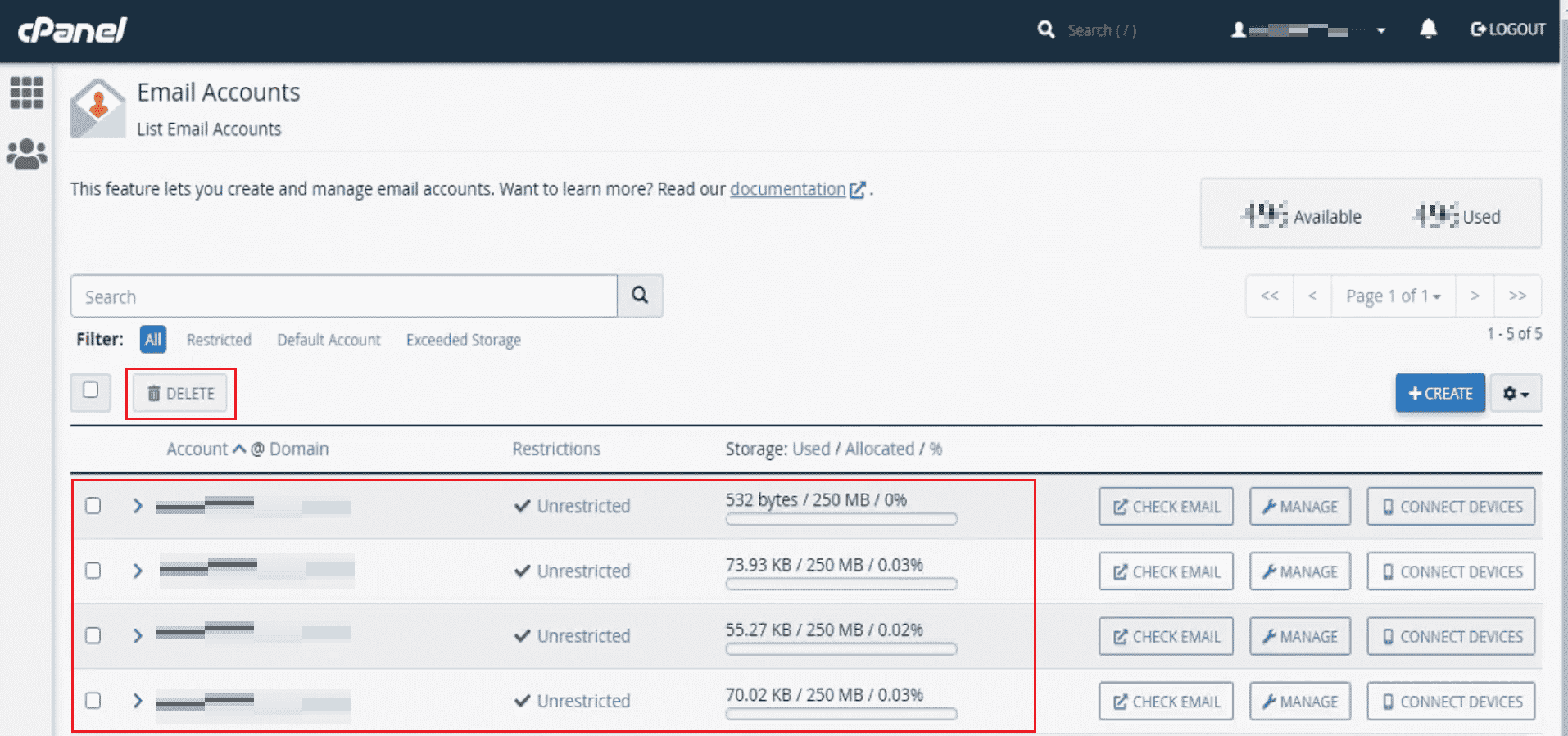The height and width of the screenshot is (736, 1568).
Task: Go to next page arrow button
Action: click(x=1474, y=296)
